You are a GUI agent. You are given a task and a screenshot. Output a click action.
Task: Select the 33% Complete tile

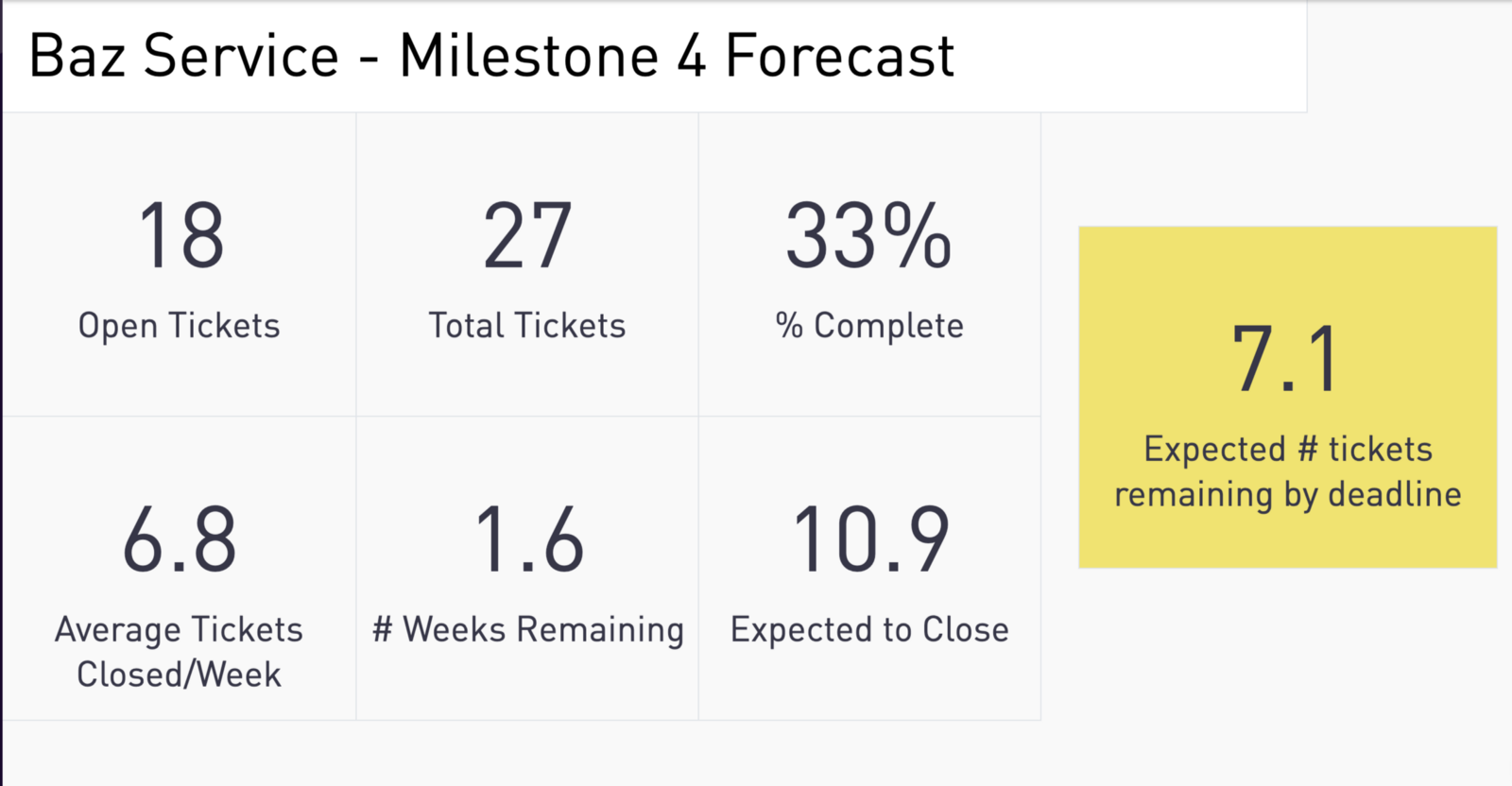[869, 265]
